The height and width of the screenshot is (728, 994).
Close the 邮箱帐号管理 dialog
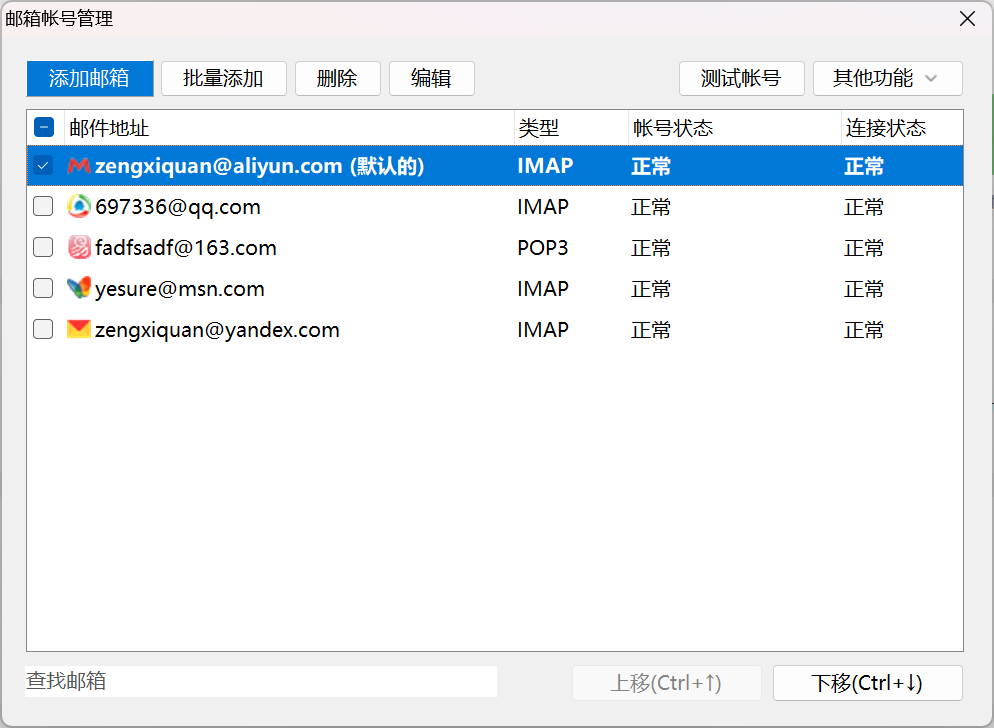[967, 18]
